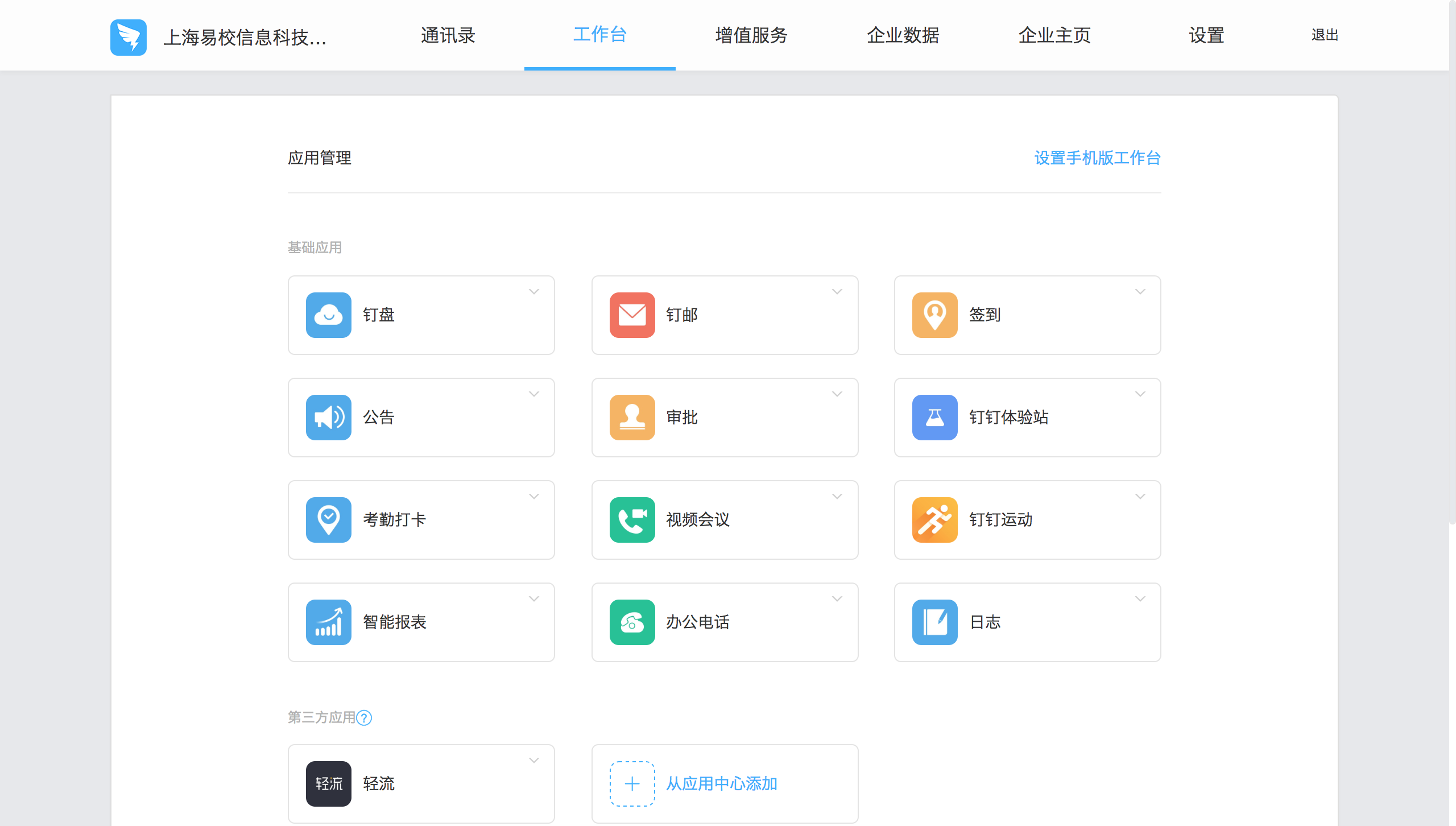Expand the 轻流 card dropdown chevron
Image resolution: width=1456 pixels, height=826 pixels.
(x=534, y=761)
